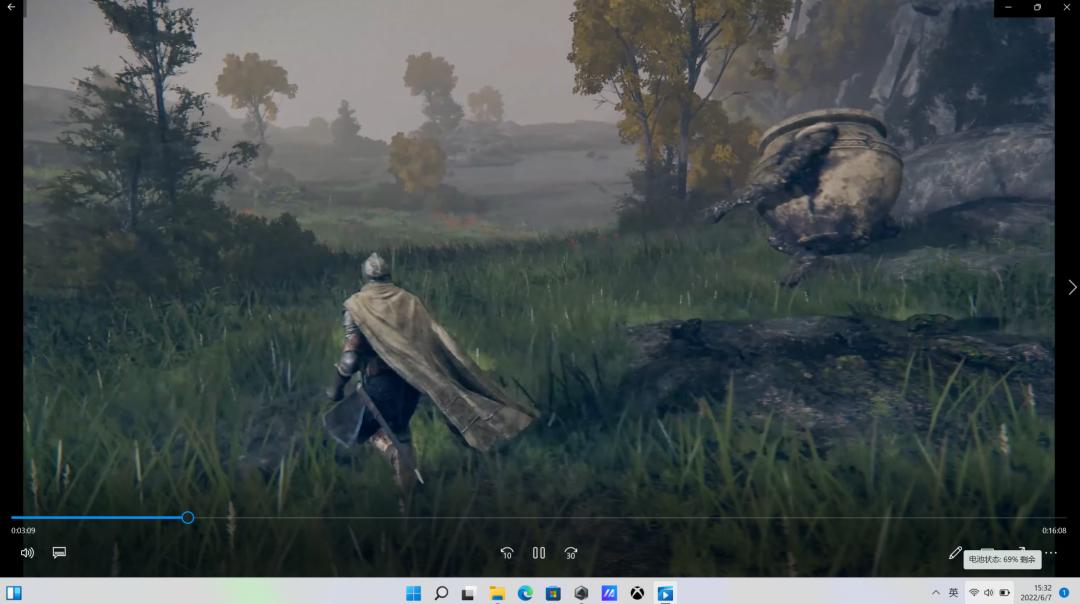Minimize the video player window
The width and height of the screenshot is (1080, 604).
1008,8
